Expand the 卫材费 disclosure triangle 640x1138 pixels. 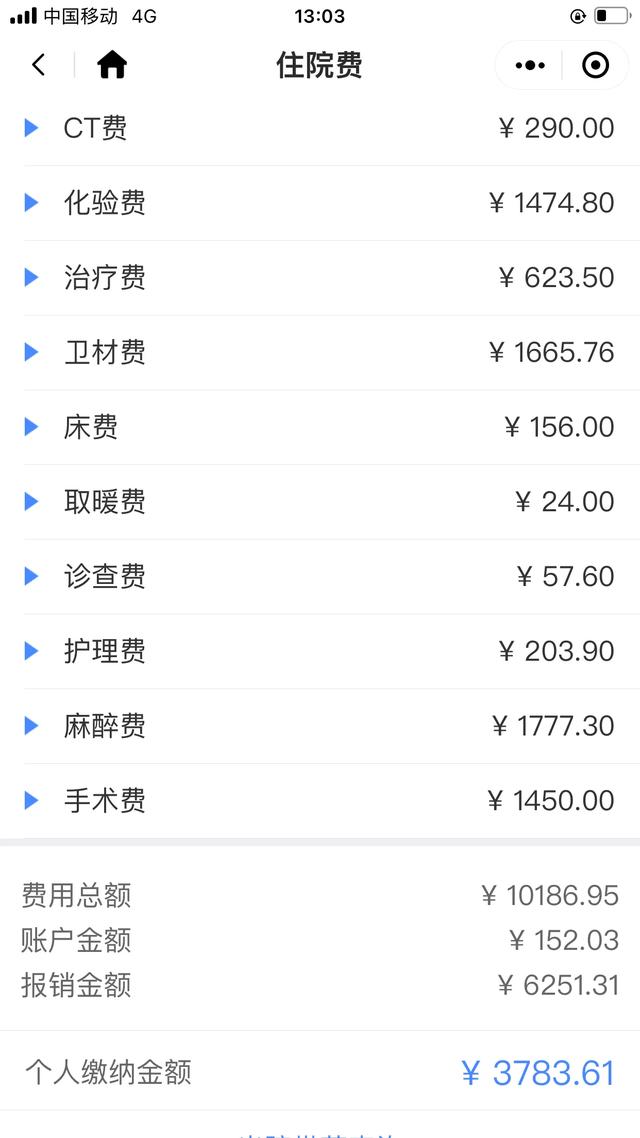[x=31, y=352]
